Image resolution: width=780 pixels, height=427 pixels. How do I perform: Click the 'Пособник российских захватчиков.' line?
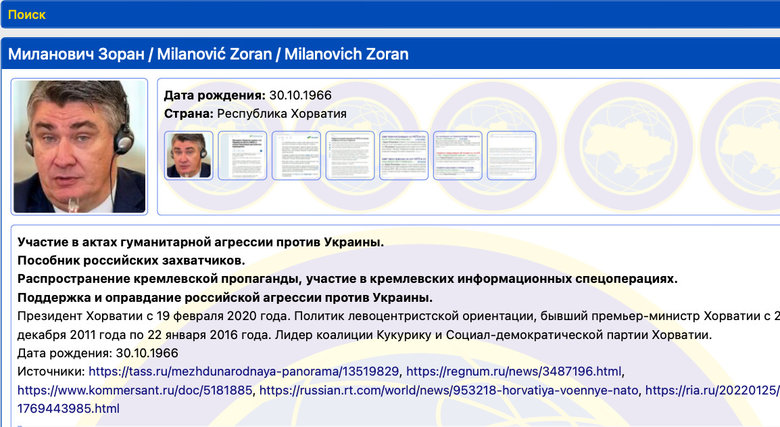(131, 260)
